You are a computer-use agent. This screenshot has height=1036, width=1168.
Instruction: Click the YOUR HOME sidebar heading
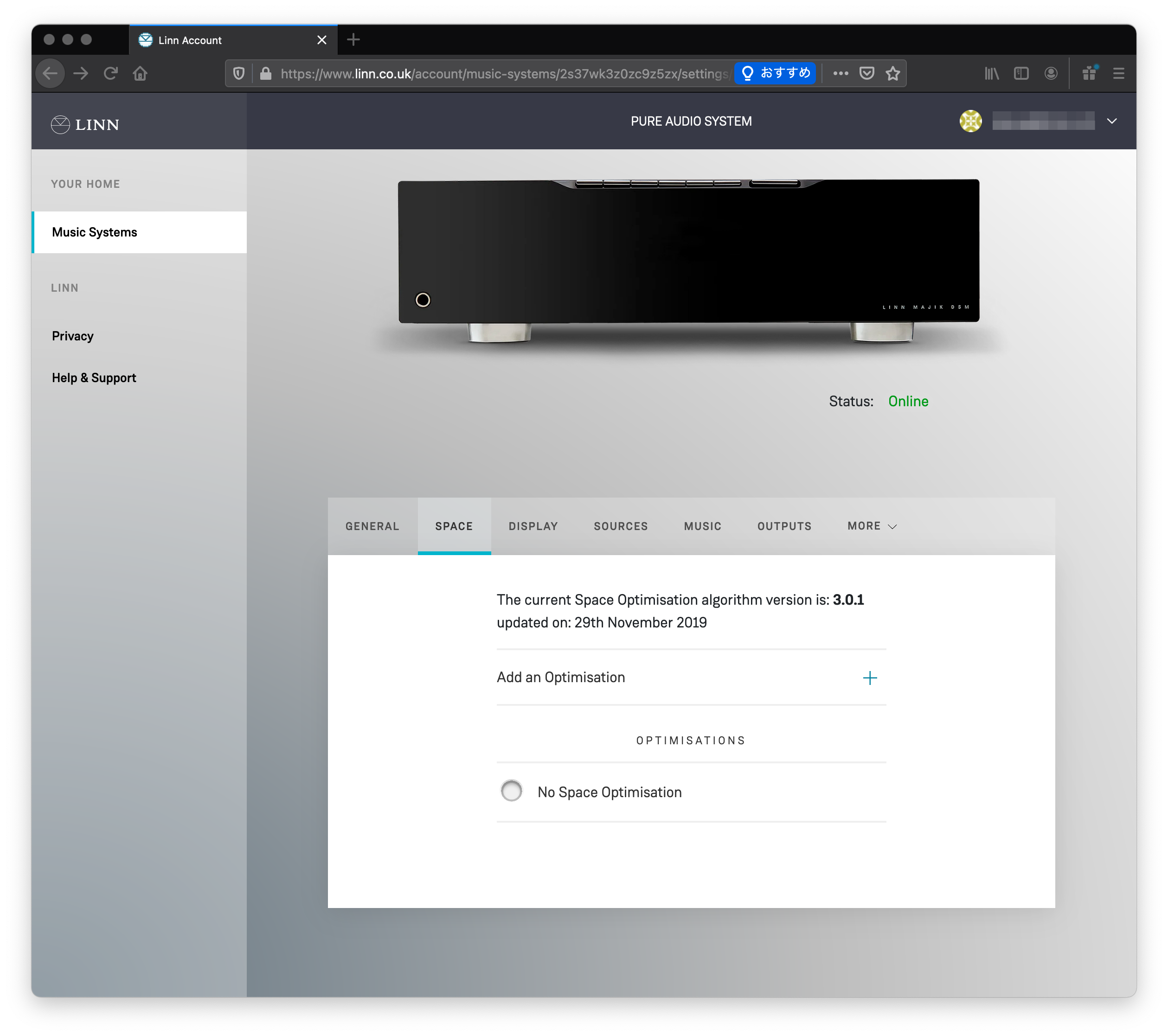(x=85, y=184)
